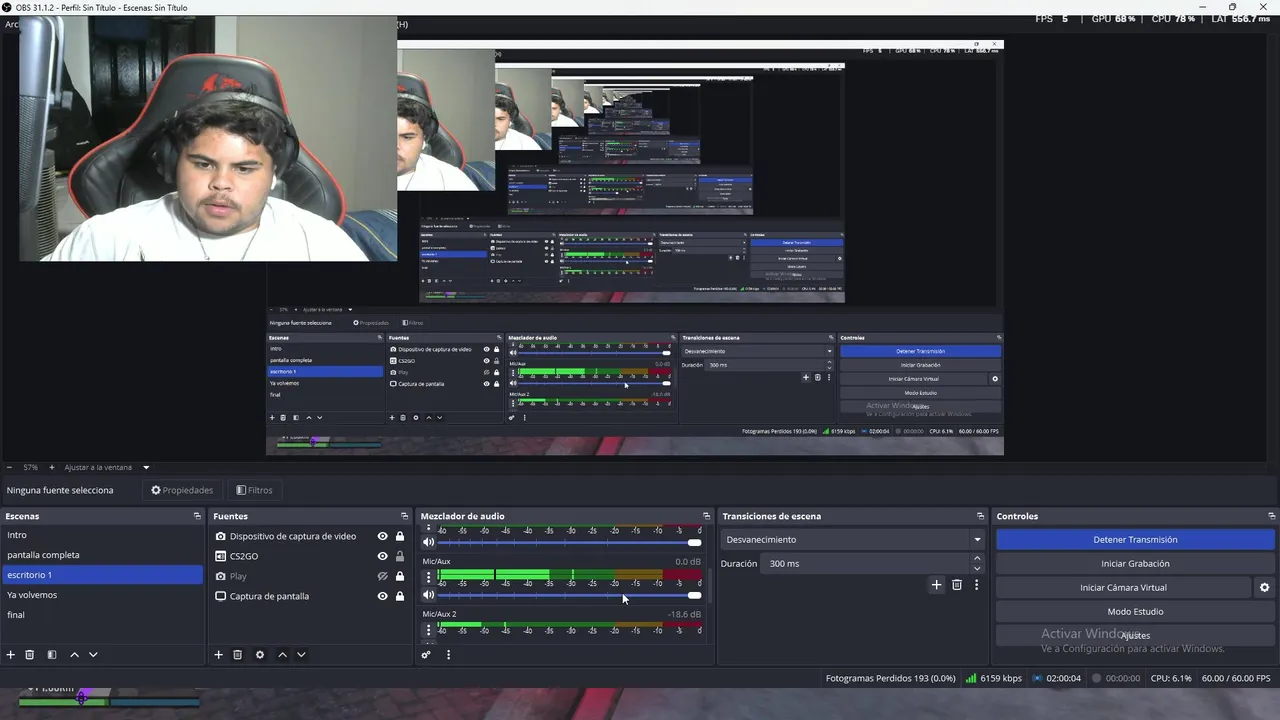Open transition properties three-dot icon
1280x720 pixels.
pyautogui.click(x=976, y=585)
